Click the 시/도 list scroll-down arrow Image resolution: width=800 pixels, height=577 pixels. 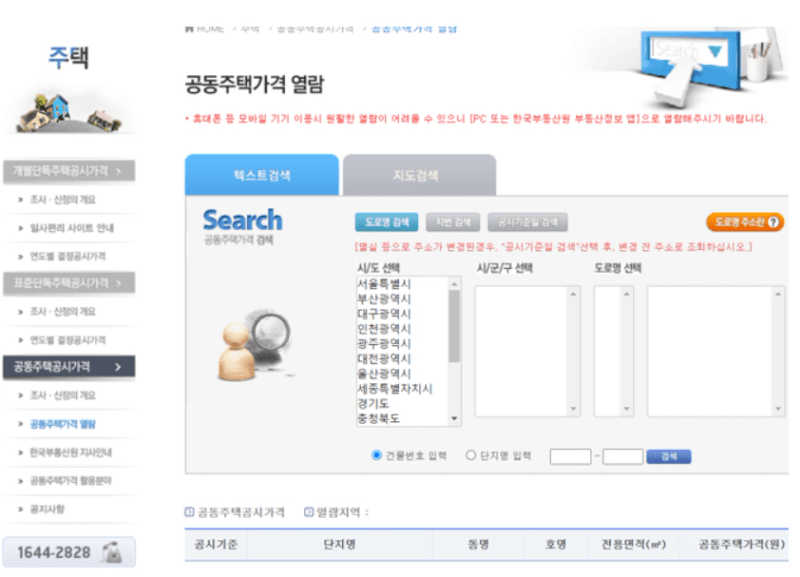[454, 419]
